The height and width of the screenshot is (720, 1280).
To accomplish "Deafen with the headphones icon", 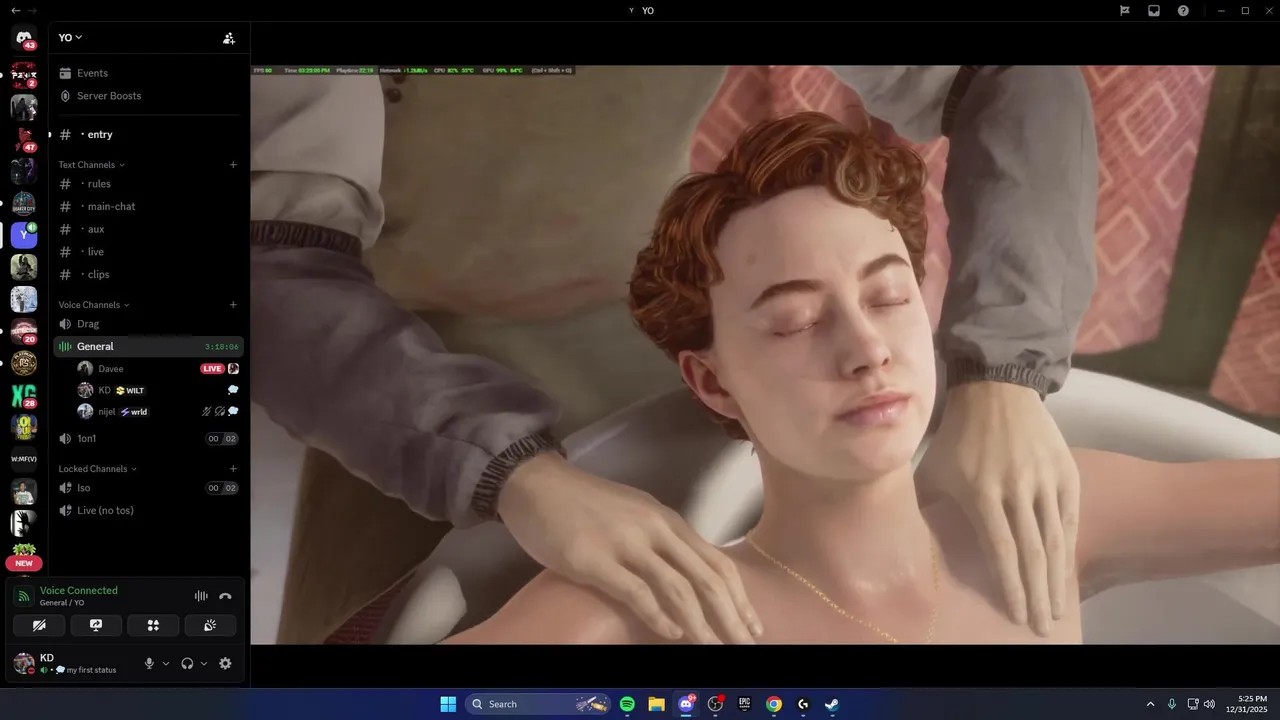I will (187, 663).
